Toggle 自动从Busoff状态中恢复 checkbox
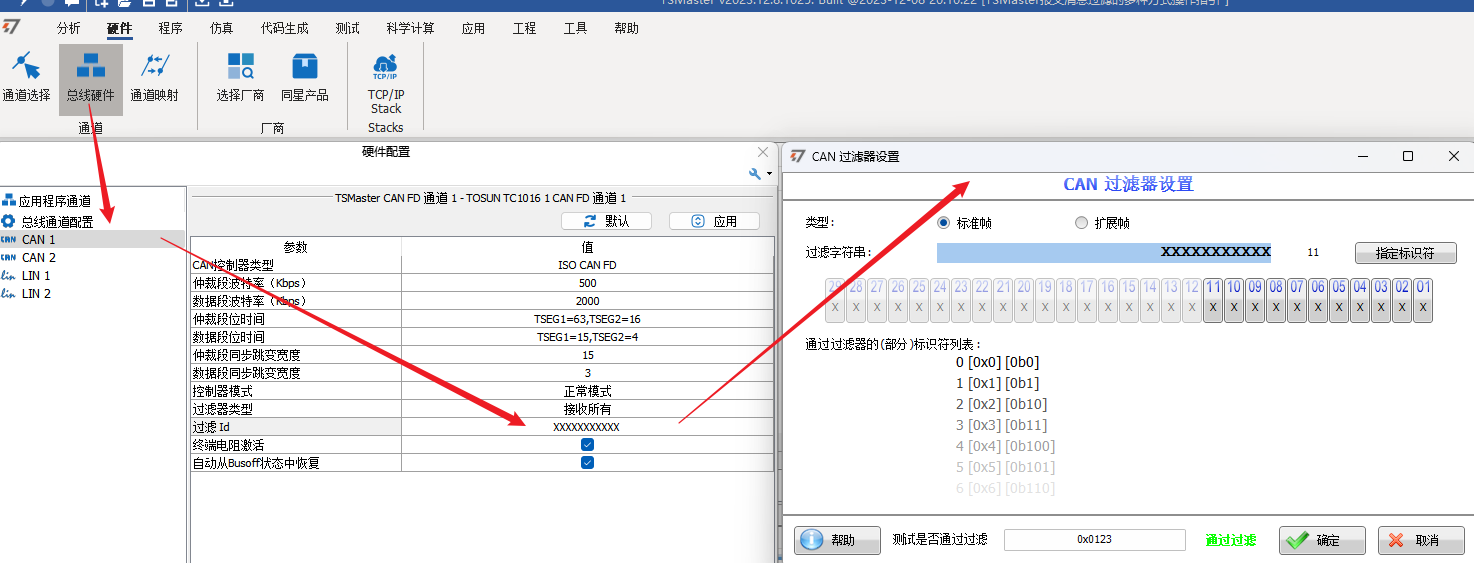 tap(587, 462)
